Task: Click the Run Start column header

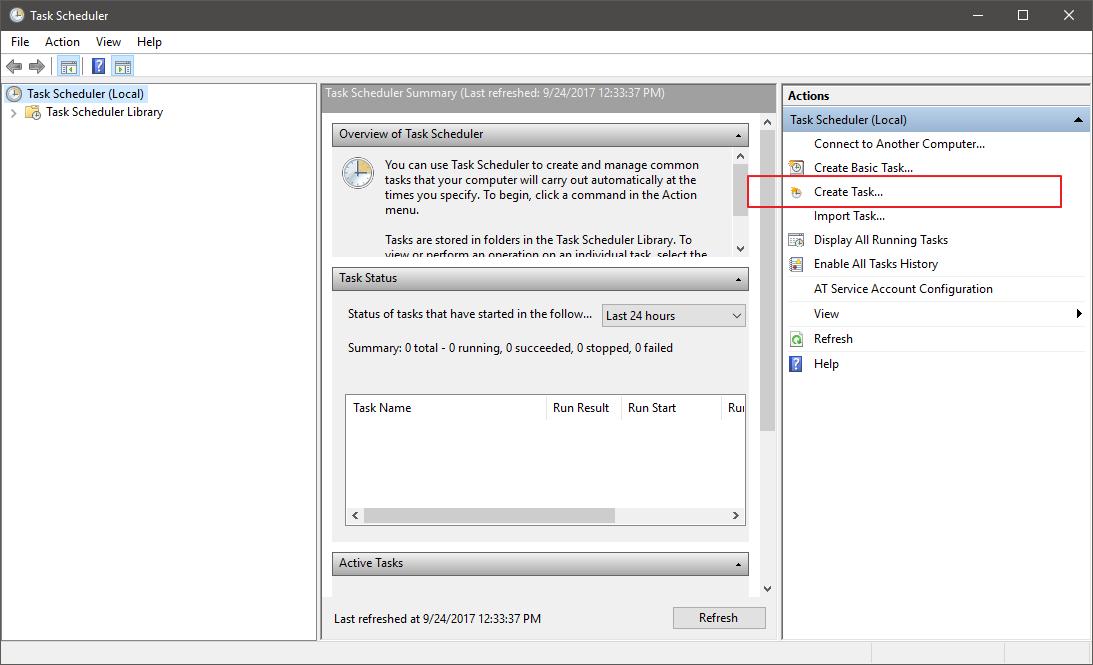Action: click(x=670, y=408)
